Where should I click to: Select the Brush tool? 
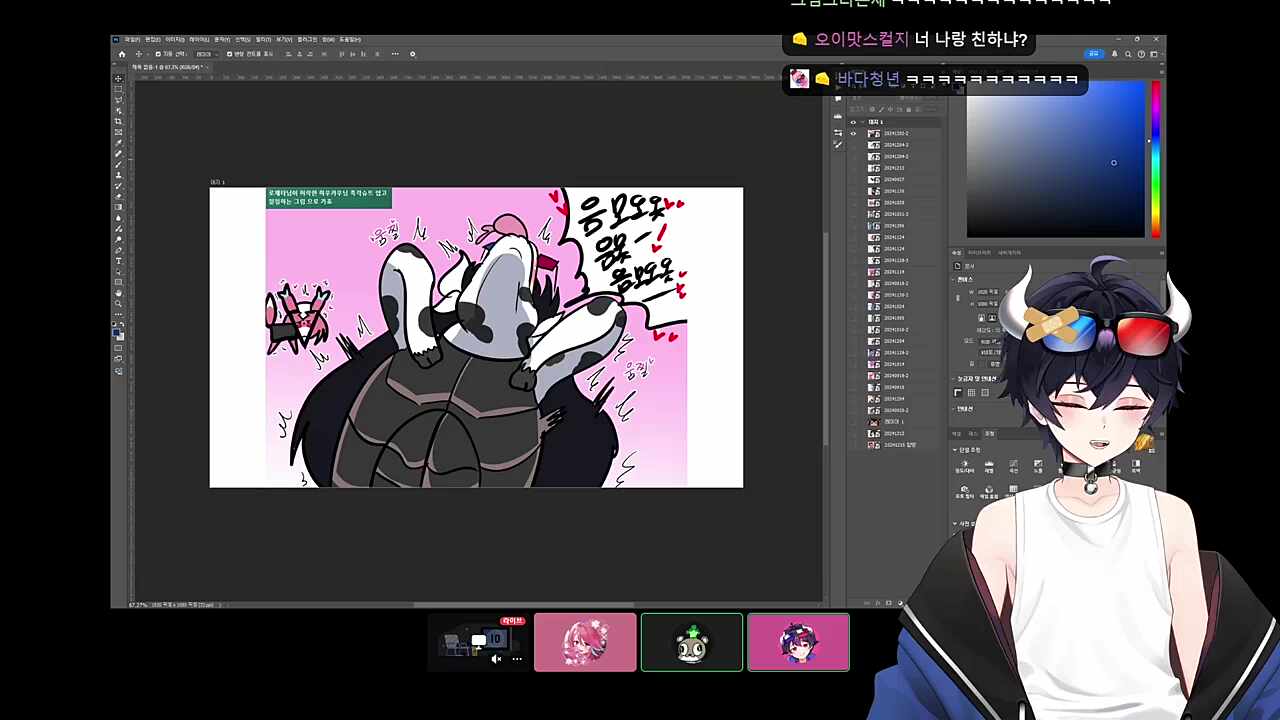pos(118,166)
